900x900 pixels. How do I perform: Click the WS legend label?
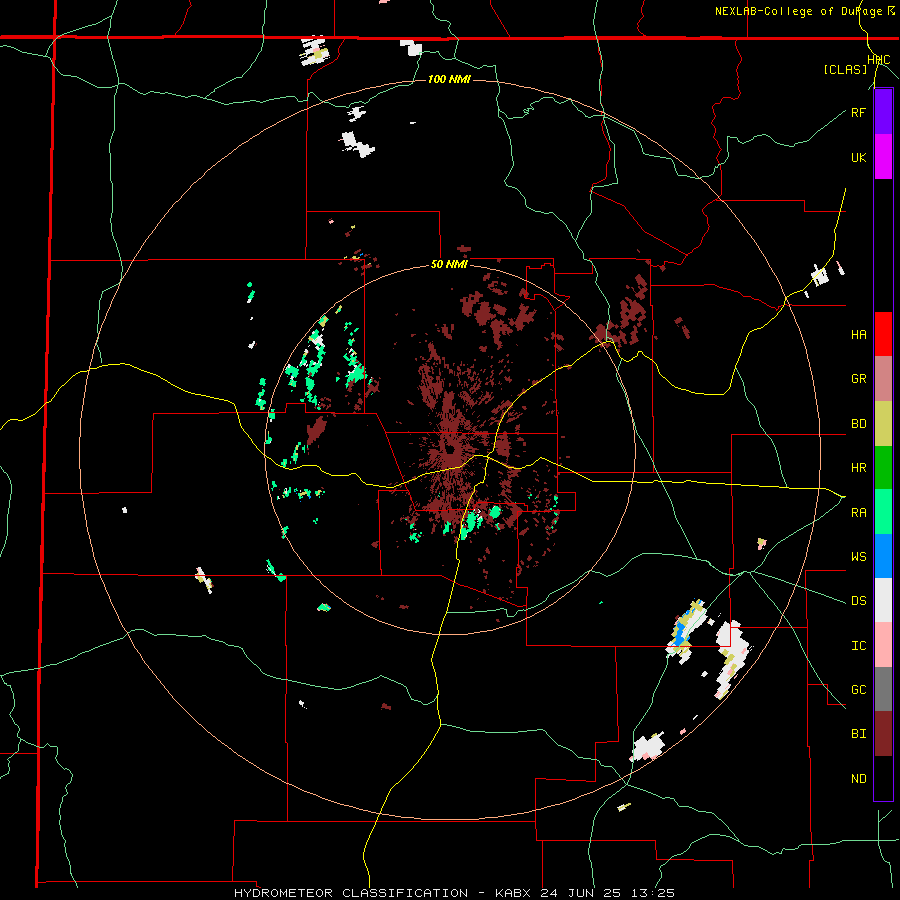pos(859,556)
